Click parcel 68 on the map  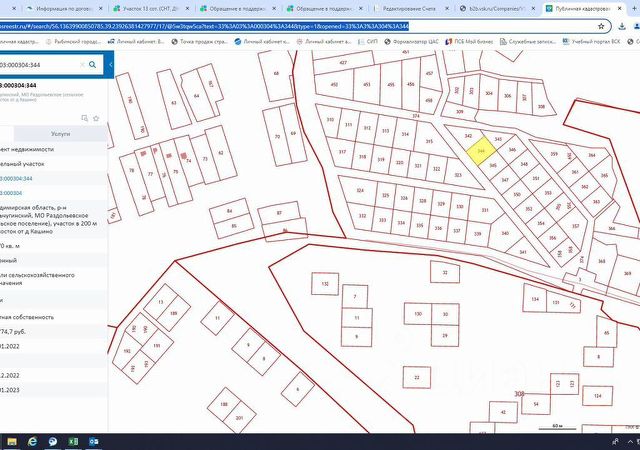pos(276,74)
